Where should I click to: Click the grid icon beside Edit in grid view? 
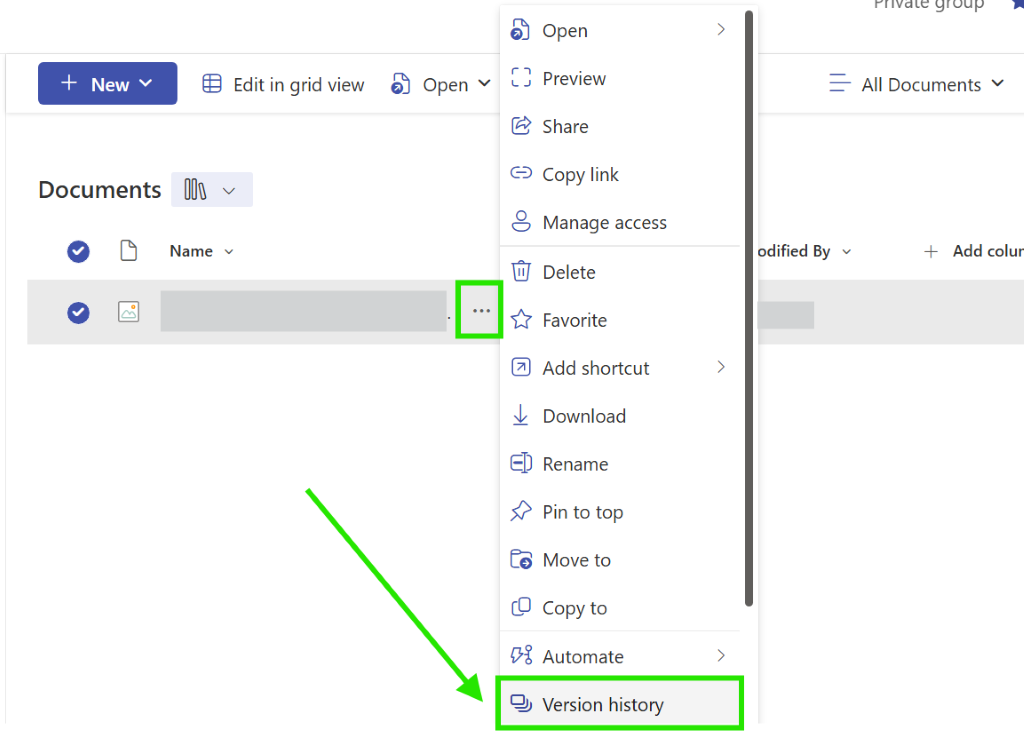click(x=212, y=84)
